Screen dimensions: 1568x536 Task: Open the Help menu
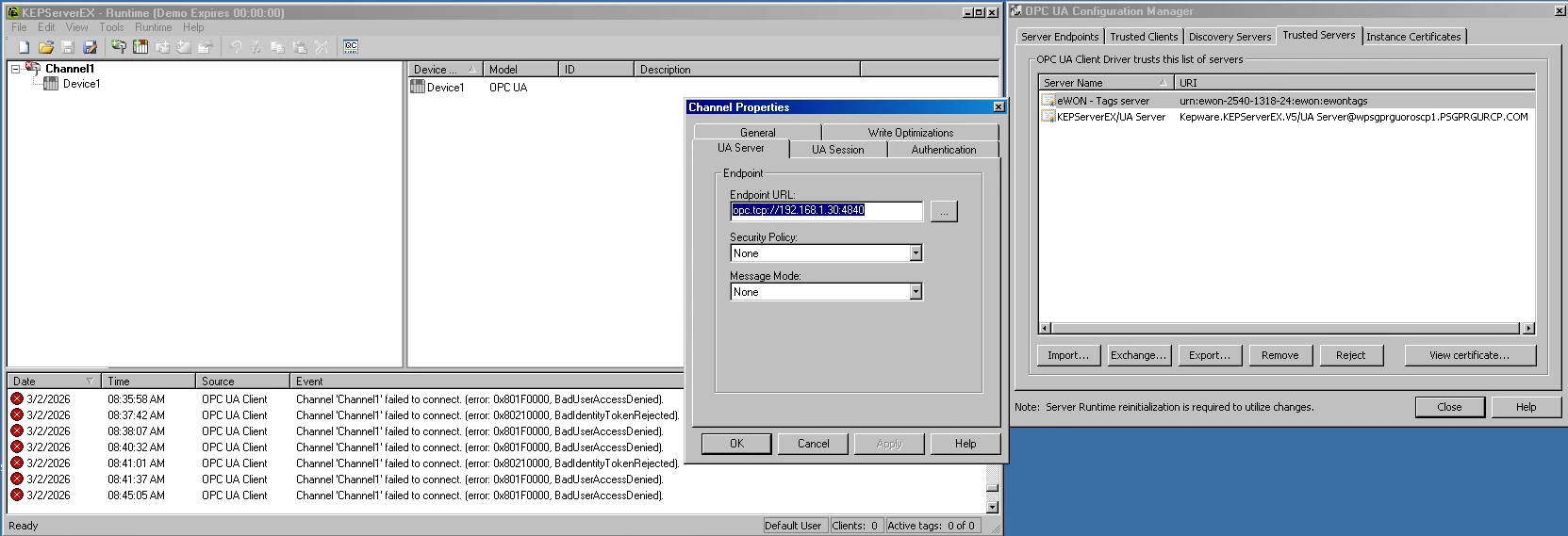(x=193, y=27)
